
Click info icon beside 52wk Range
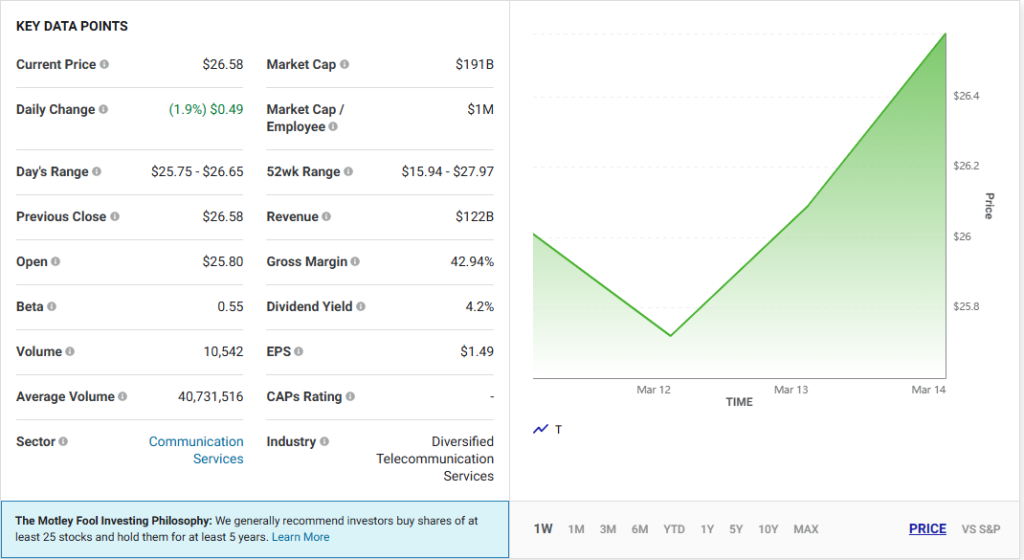click(x=348, y=171)
